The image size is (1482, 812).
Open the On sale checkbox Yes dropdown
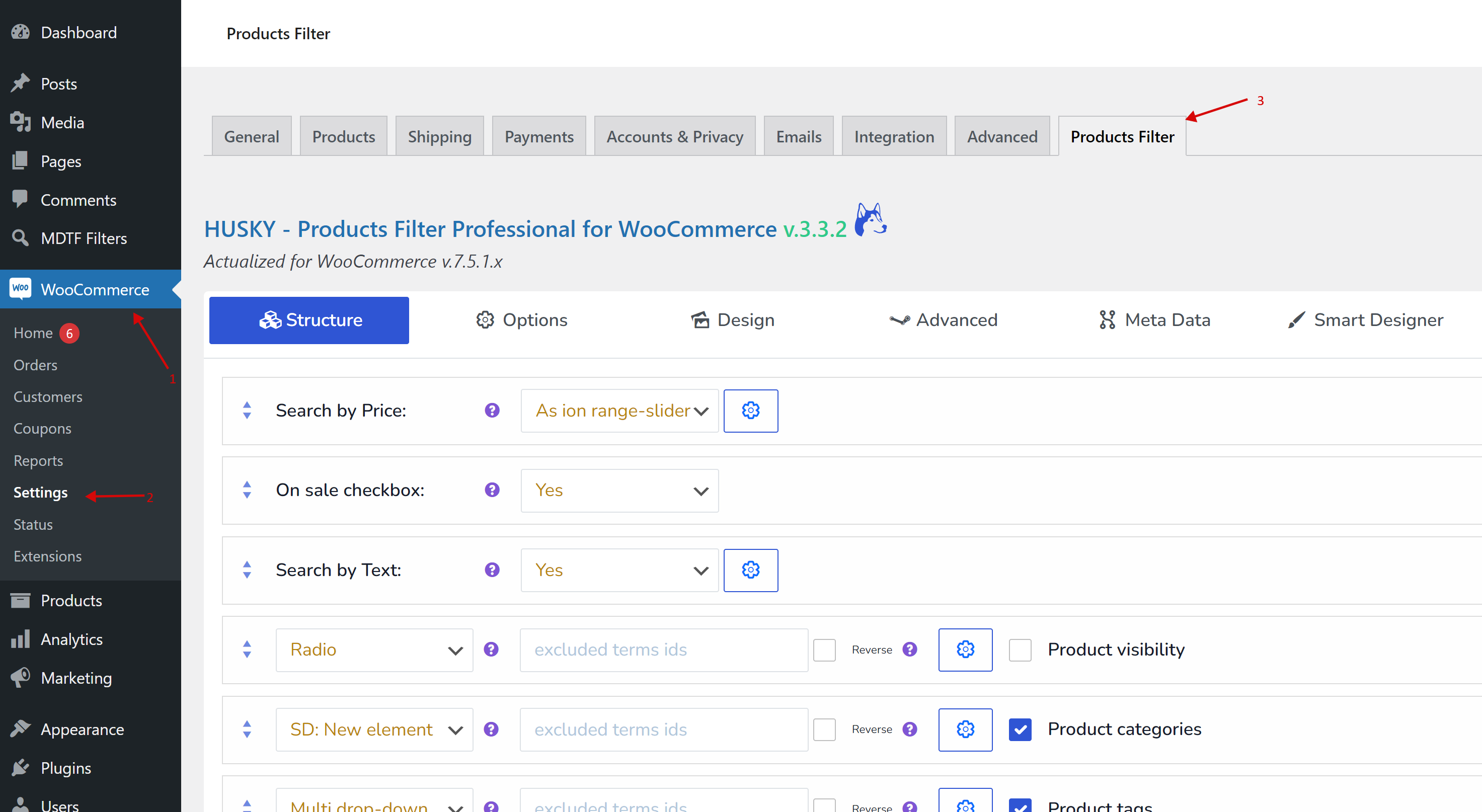pos(619,491)
